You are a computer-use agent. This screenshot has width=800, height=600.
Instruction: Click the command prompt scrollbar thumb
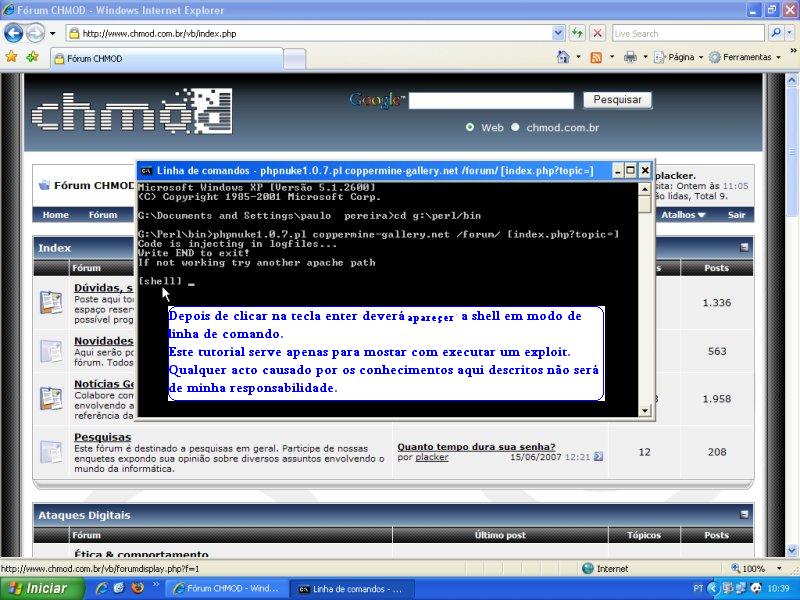pyautogui.click(x=645, y=205)
